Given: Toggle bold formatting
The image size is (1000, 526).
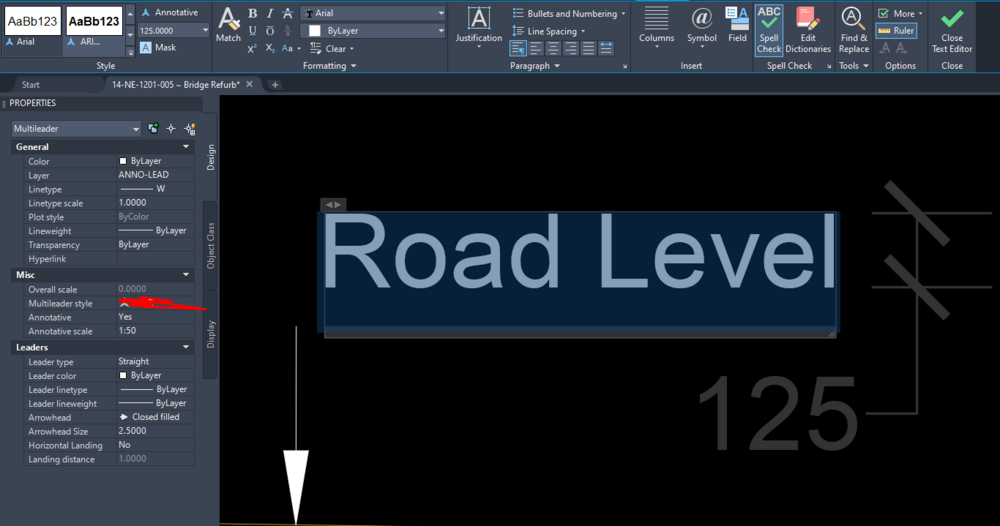Looking at the screenshot, I should pyautogui.click(x=253, y=13).
